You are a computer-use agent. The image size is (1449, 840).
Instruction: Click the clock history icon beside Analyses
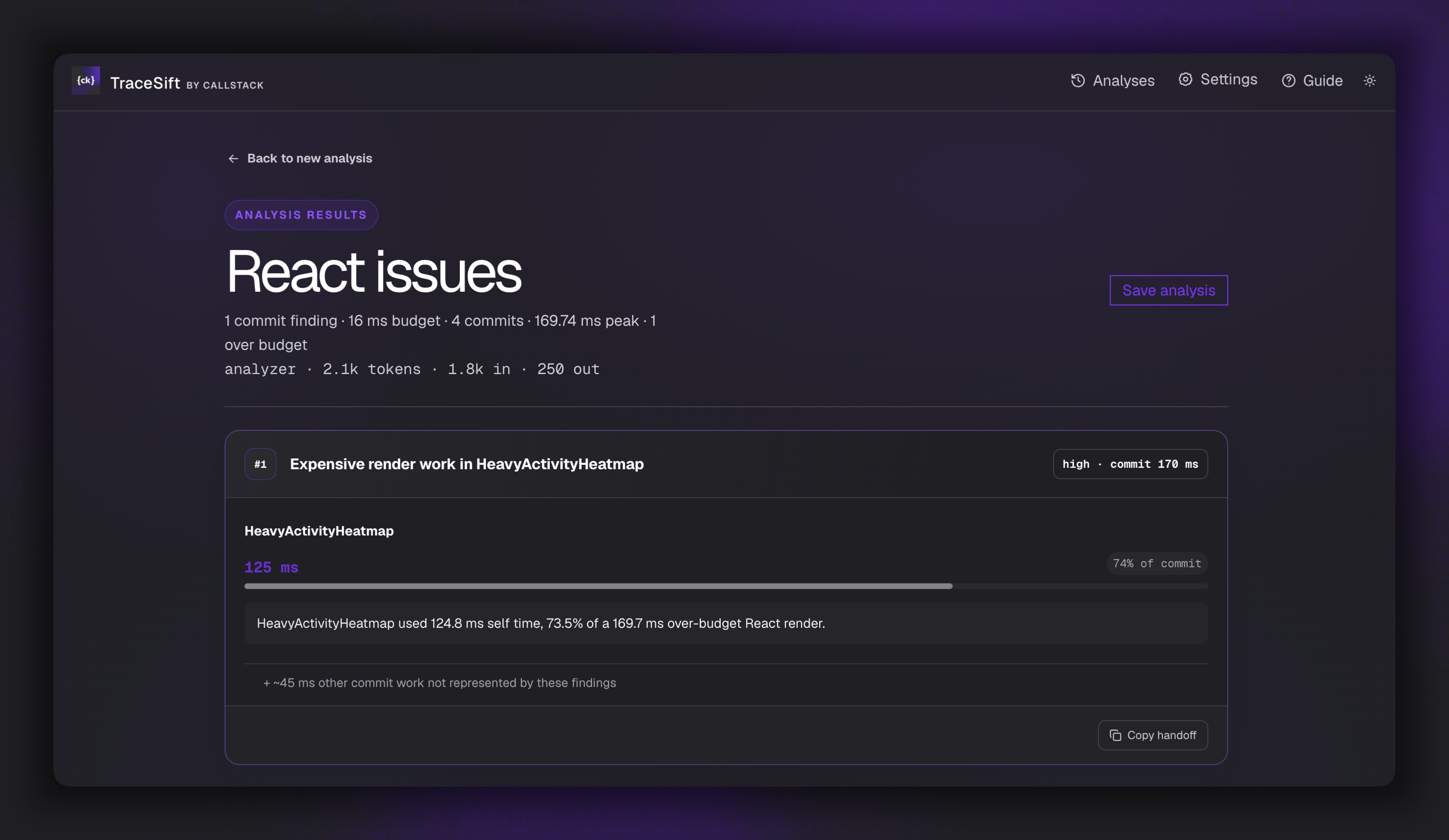pyautogui.click(x=1078, y=80)
